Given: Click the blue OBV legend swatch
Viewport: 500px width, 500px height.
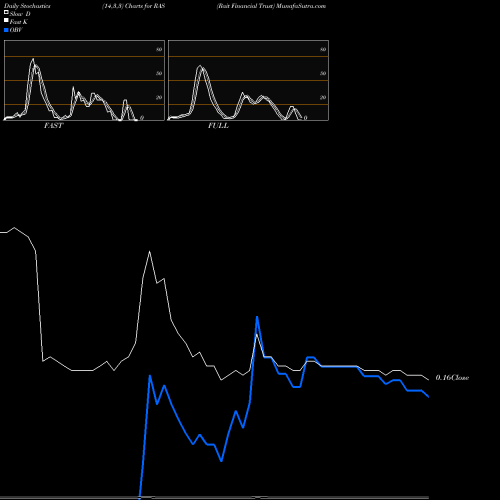Looking at the screenshot, I should pos(6,30).
